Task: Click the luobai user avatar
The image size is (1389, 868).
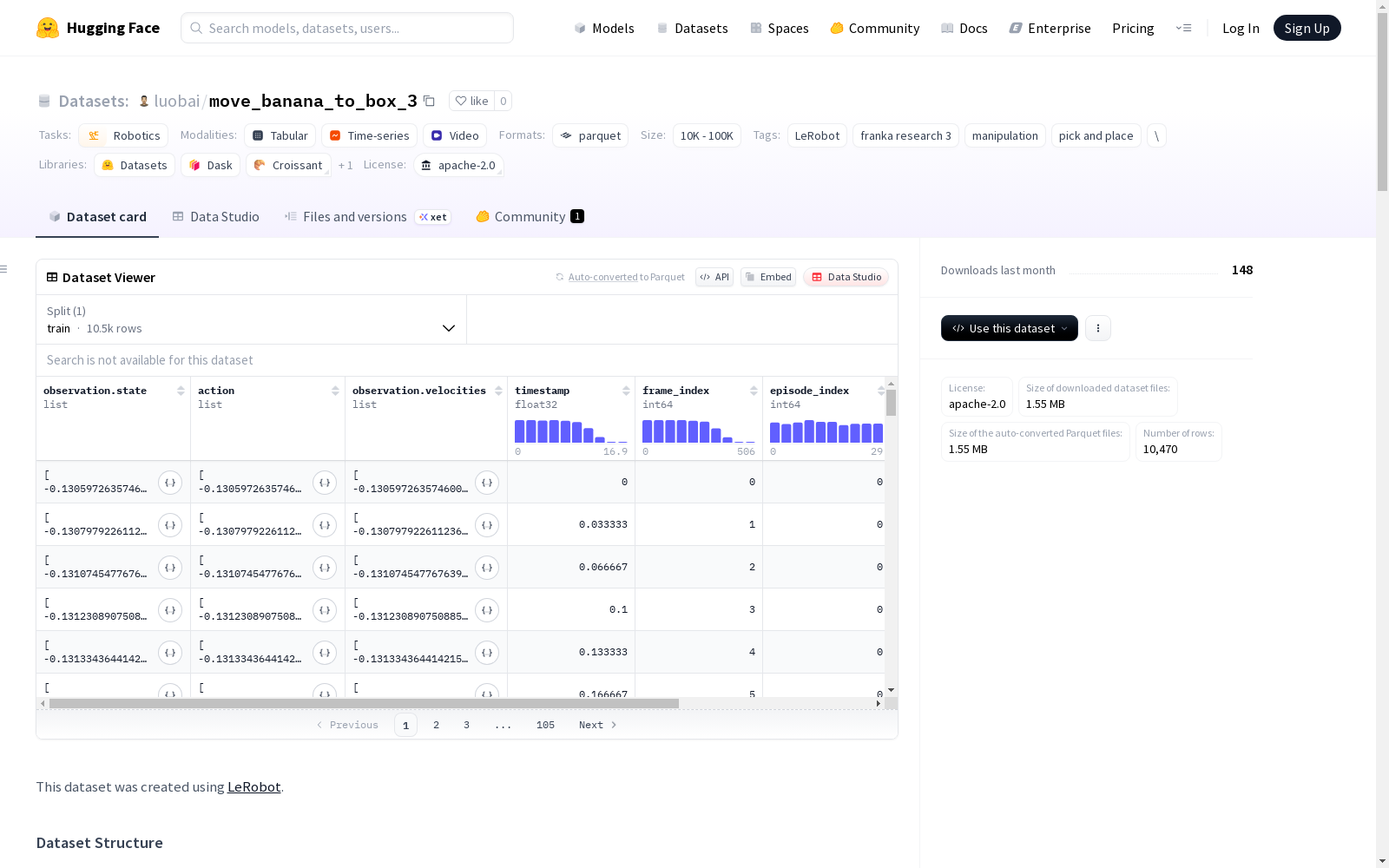Action: point(144,101)
